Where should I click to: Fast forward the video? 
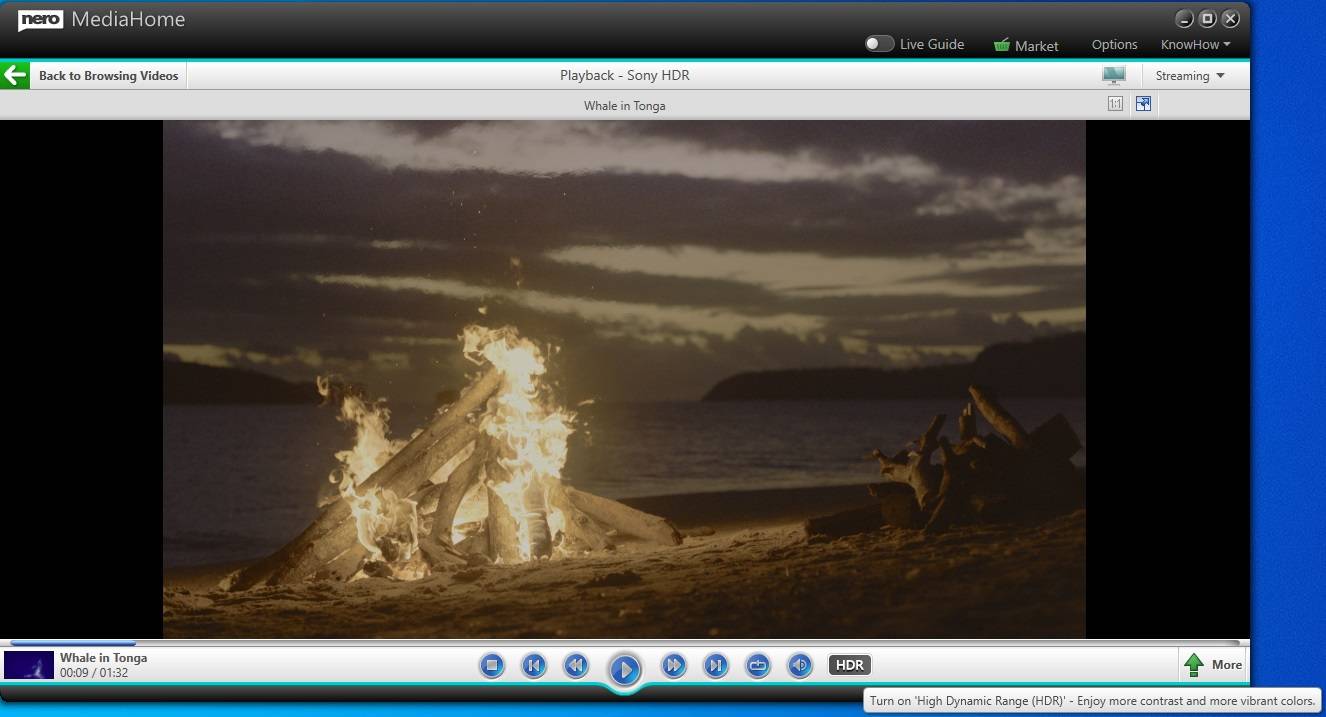coord(673,665)
